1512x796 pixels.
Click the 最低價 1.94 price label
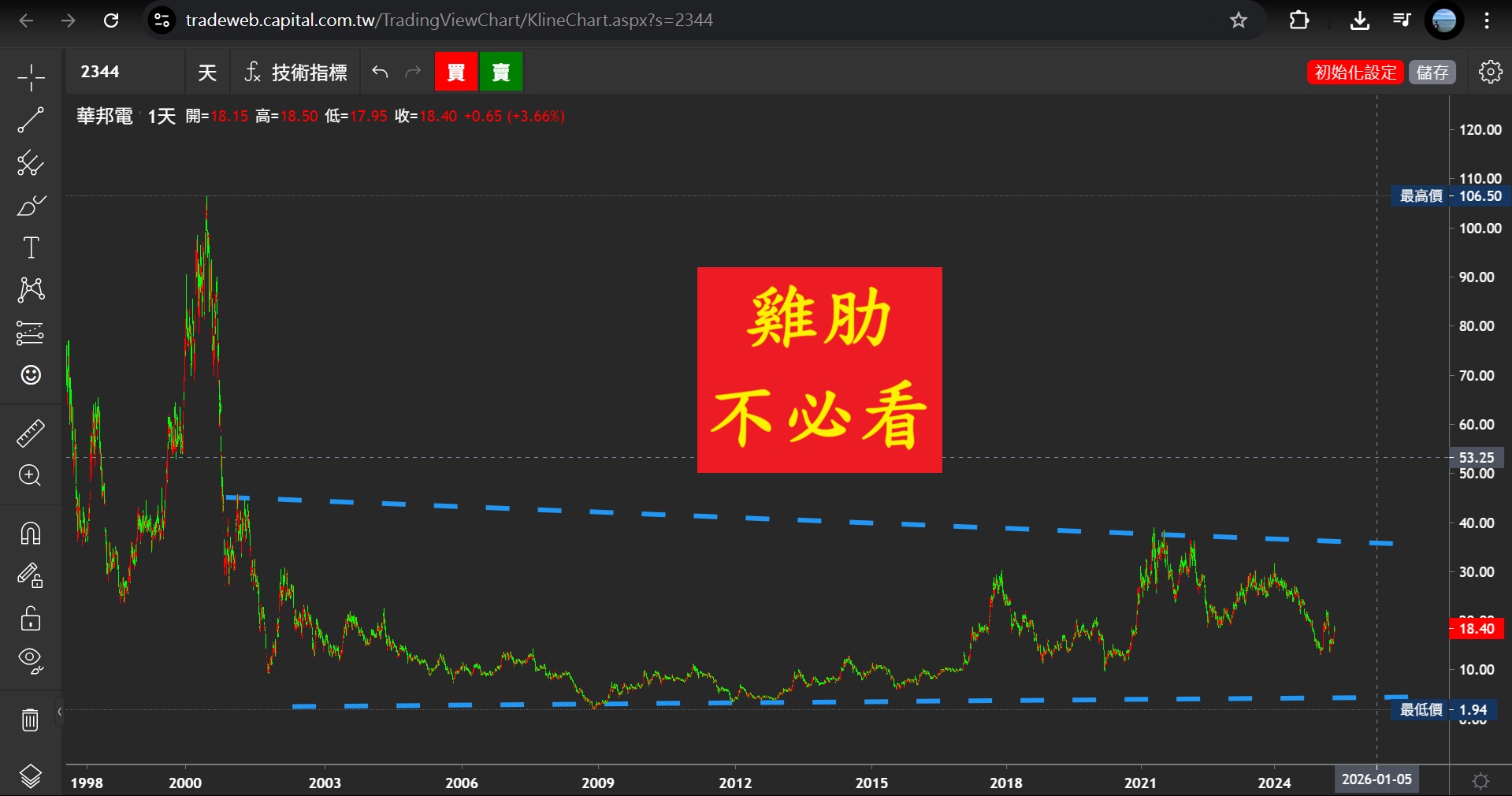point(1443,709)
